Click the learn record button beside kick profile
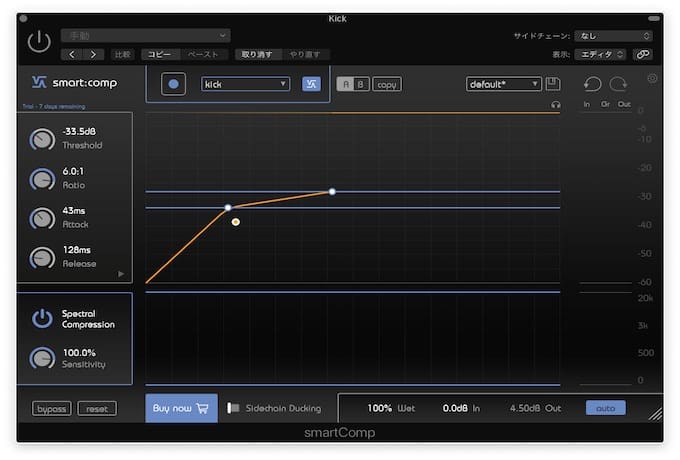The height and width of the screenshot is (460, 680). point(174,84)
